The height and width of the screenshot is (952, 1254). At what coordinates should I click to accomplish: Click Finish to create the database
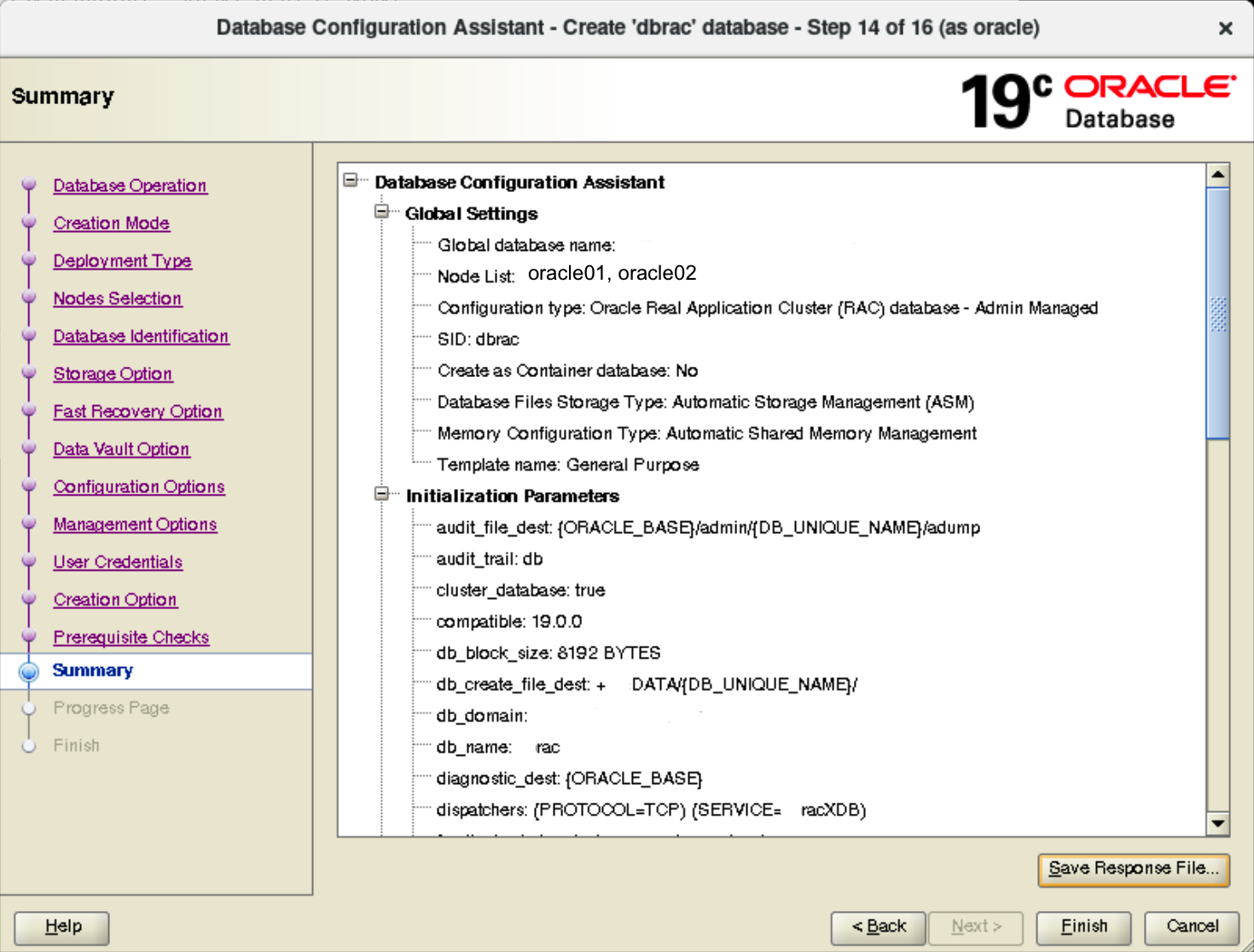[x=1084, y=927]
